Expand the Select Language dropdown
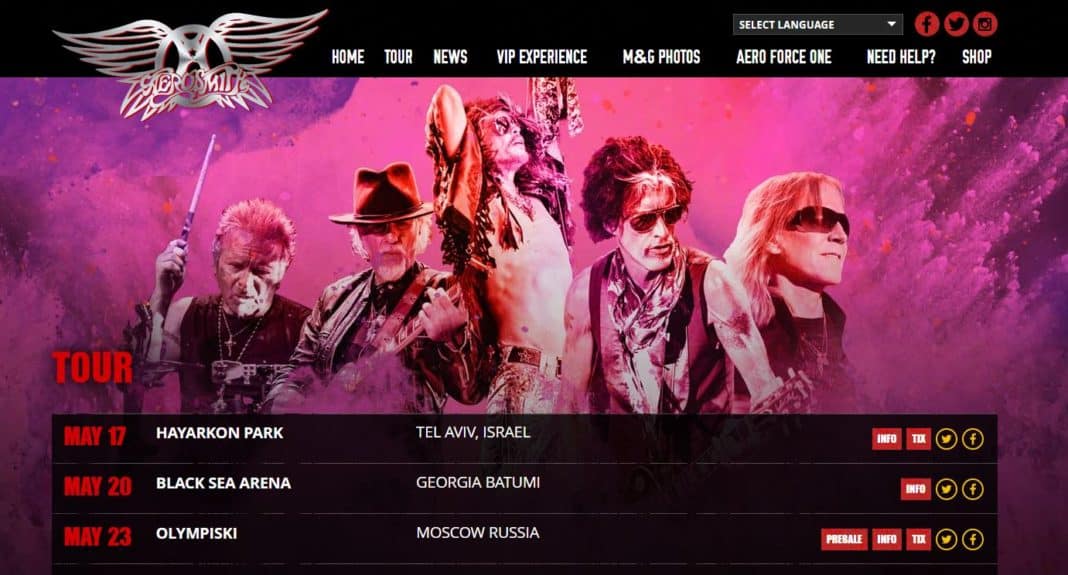Viewport: 1068px width, 575px height. click(x=817, y=25)
